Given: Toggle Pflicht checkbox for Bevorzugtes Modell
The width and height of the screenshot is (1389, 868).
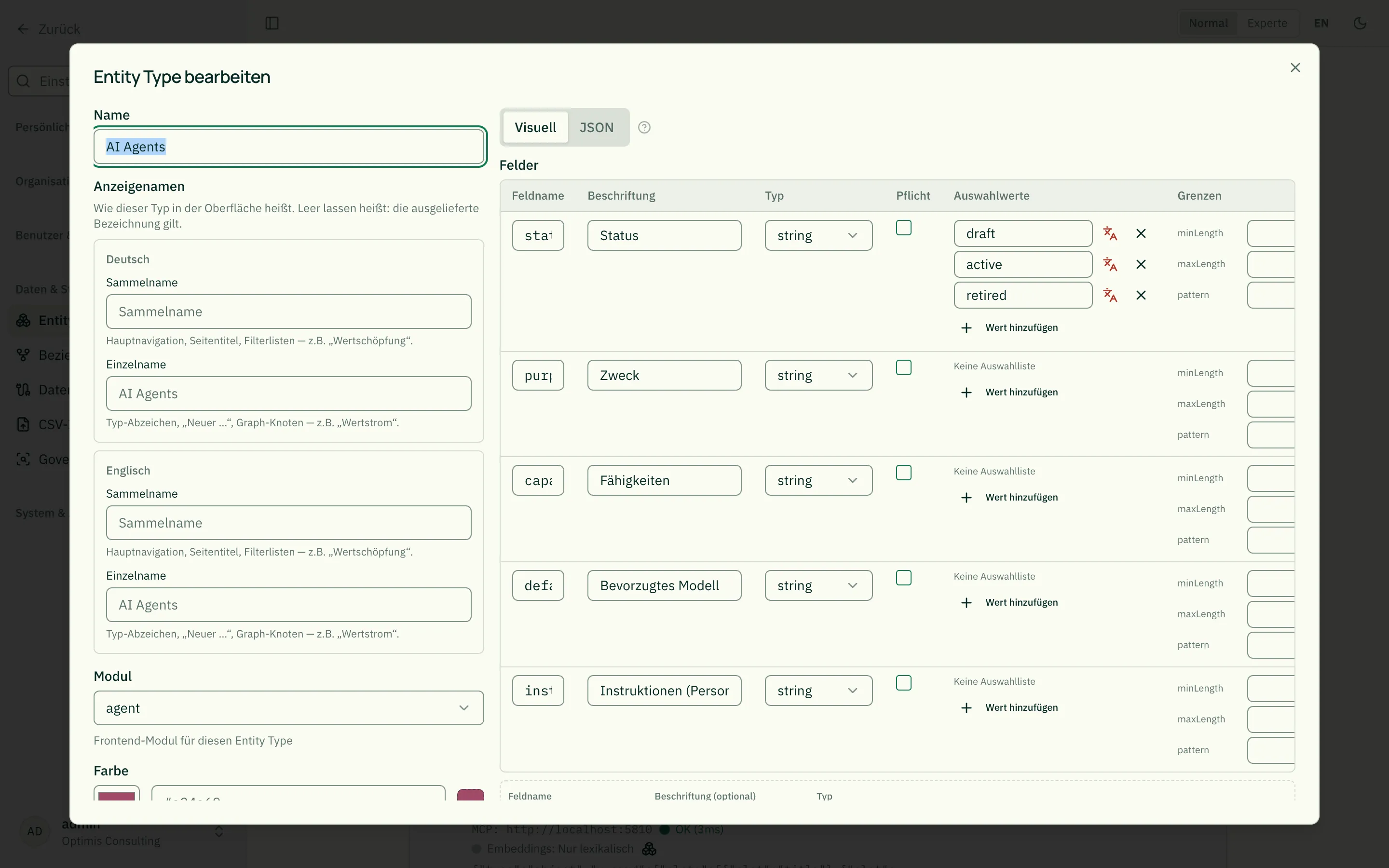Looking at the screenshot, I should 903,578.
